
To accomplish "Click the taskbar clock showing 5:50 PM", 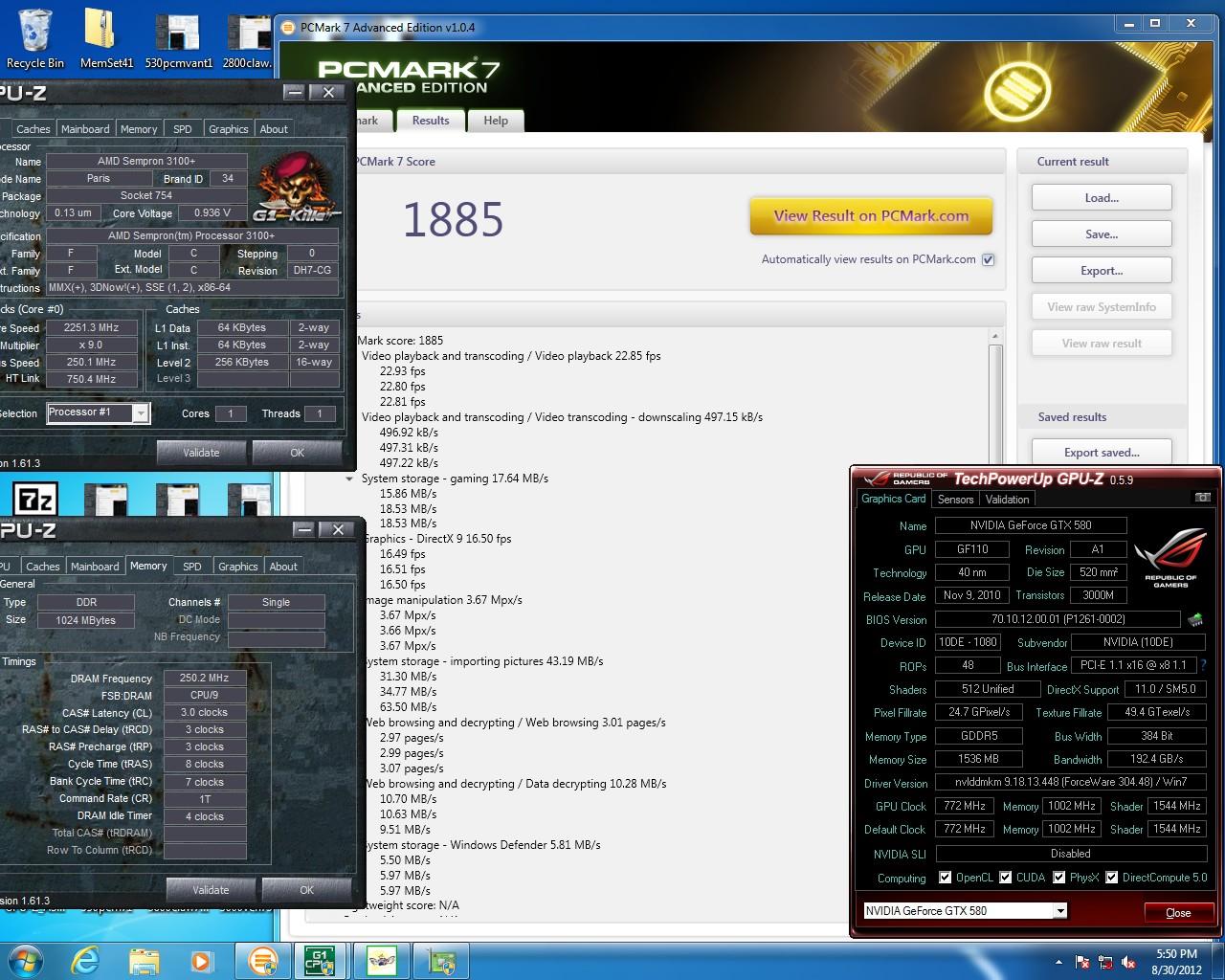I will pos(1176,962).
